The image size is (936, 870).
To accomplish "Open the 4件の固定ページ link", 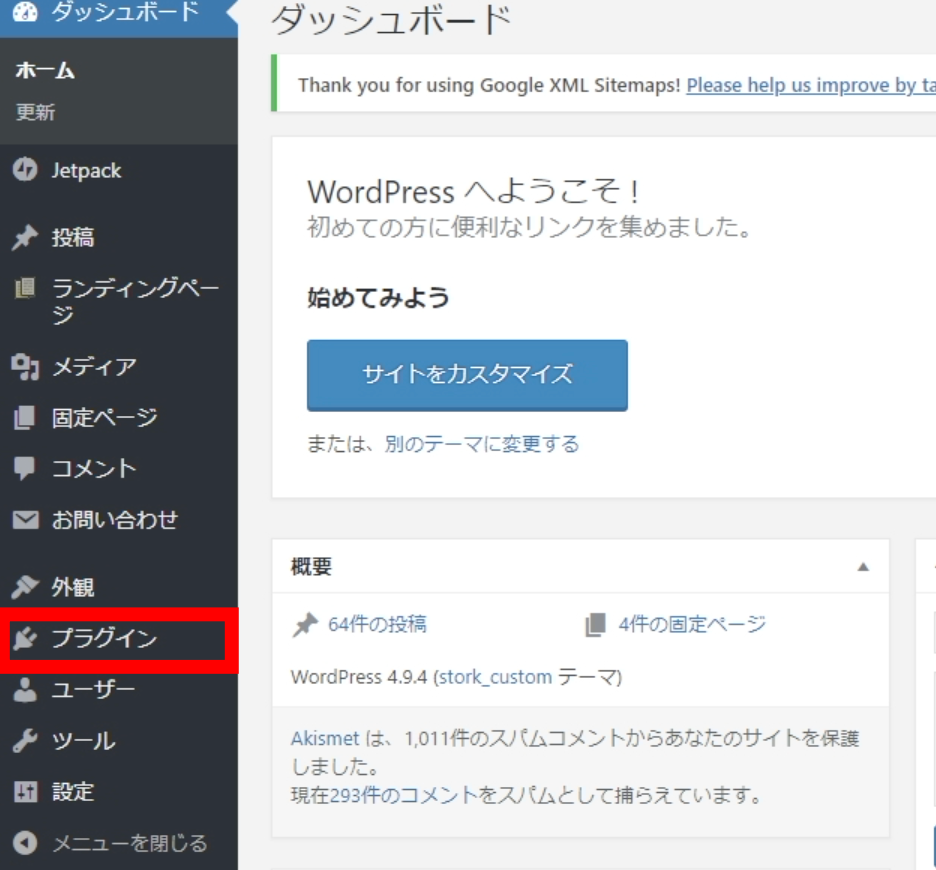I will coord(692,625).
